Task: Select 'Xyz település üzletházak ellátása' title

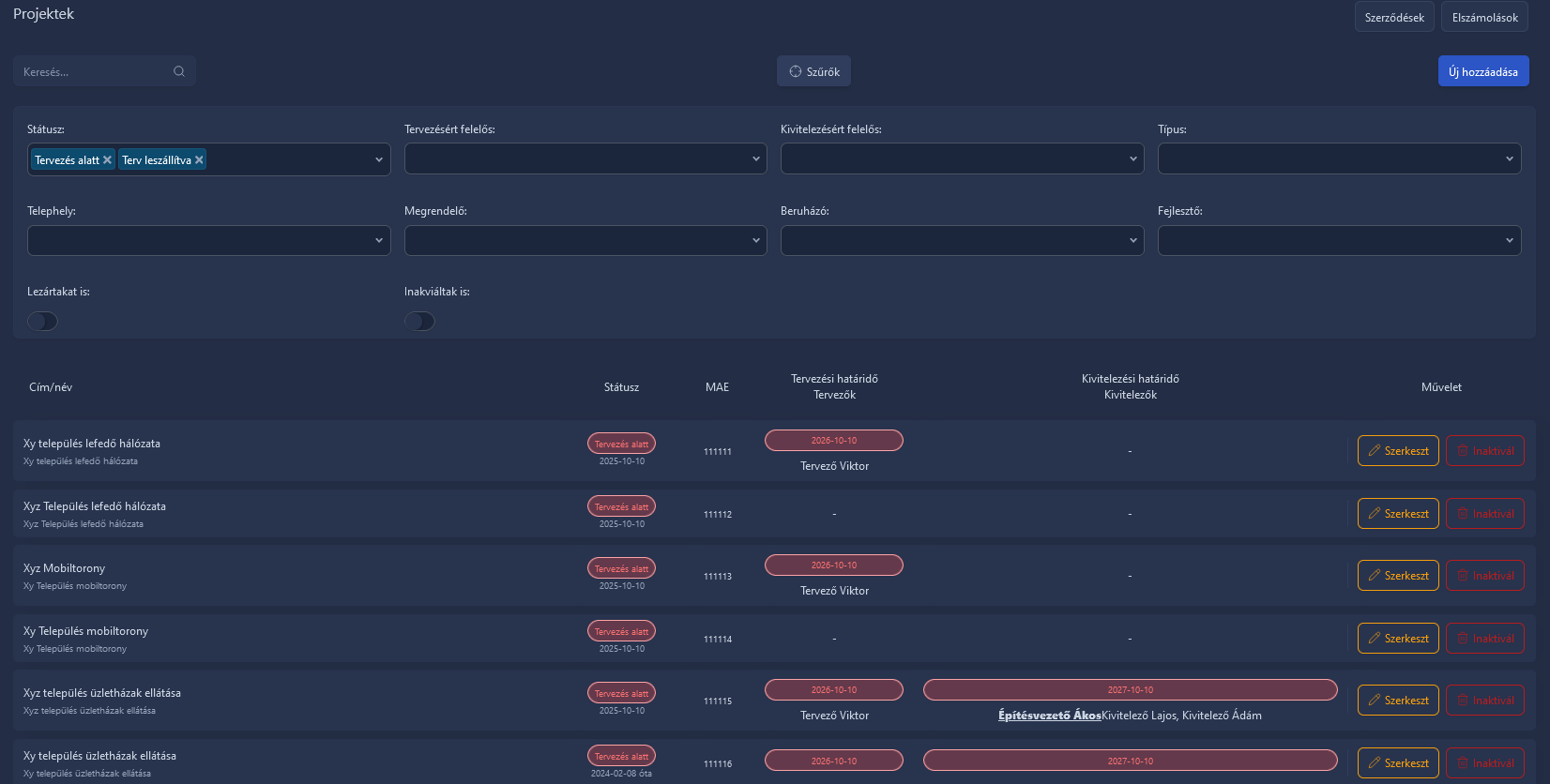Action: click(x=102, y=693)
